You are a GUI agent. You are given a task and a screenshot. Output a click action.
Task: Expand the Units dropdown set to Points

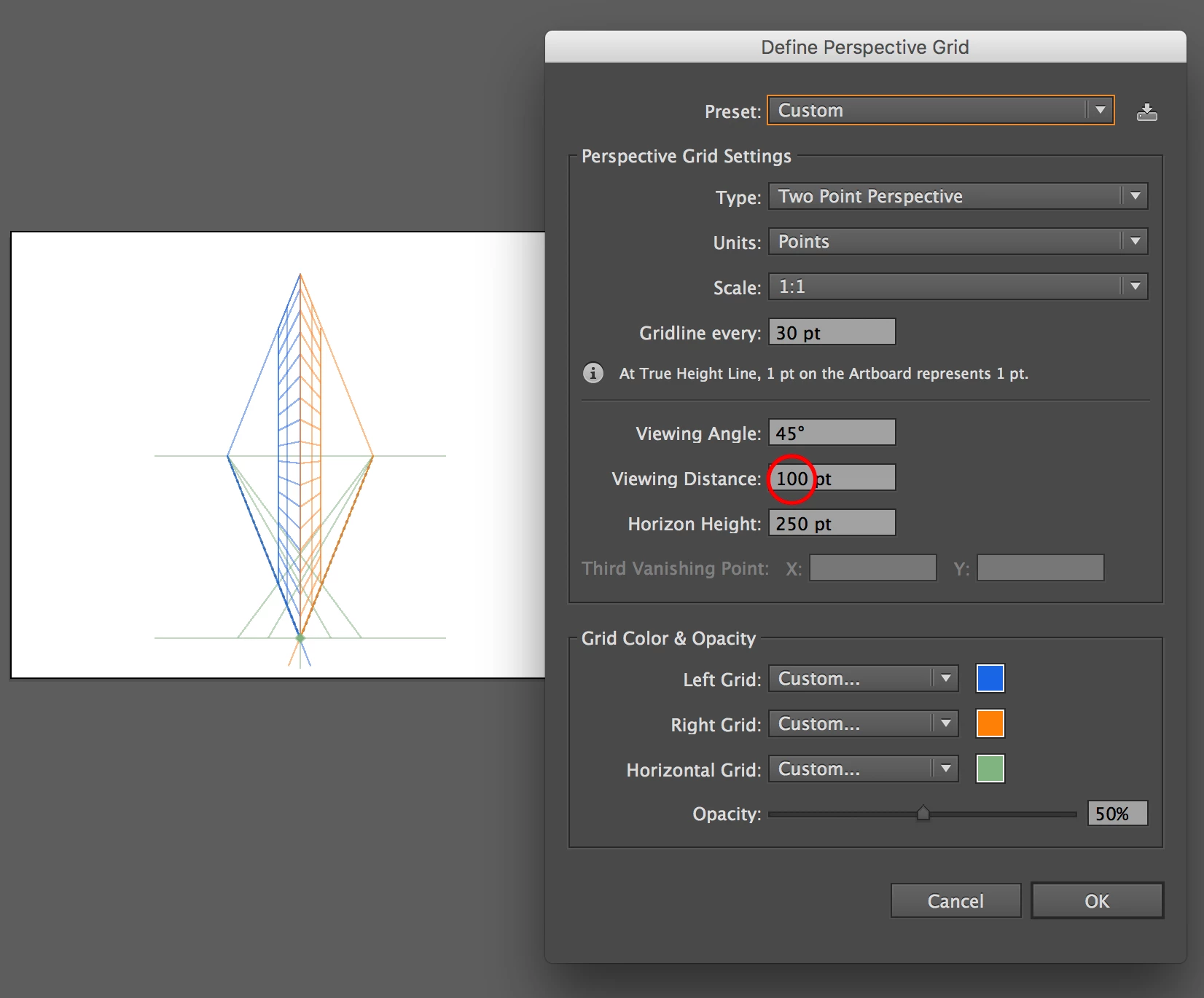958,241
